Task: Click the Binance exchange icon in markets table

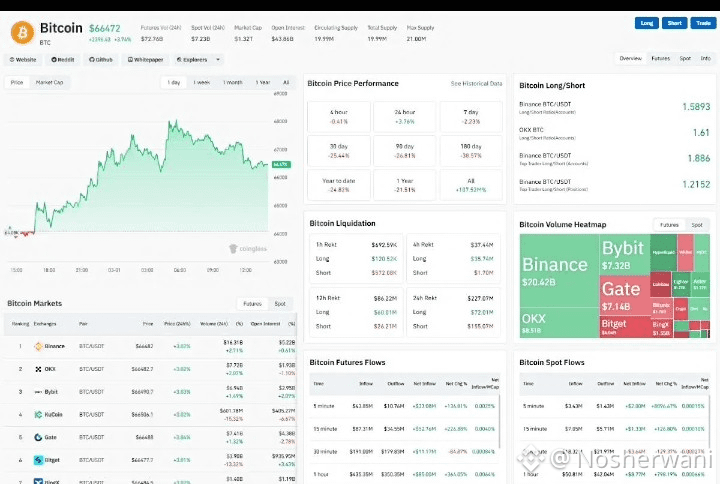Action: 38,346
